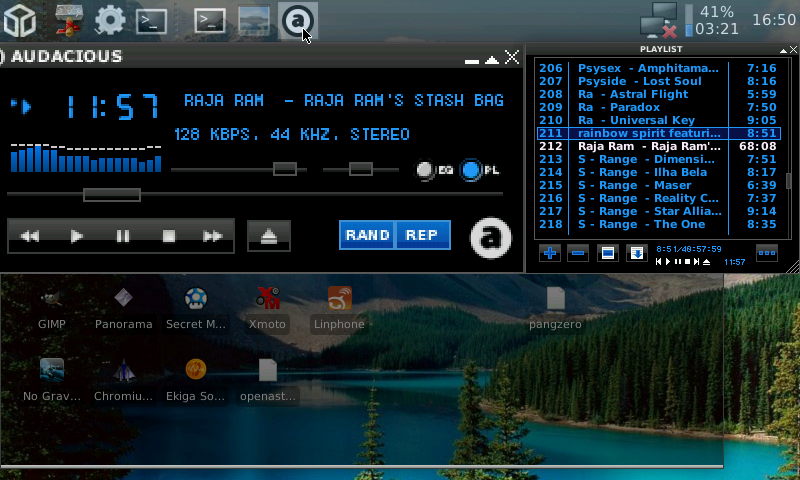
Task: Open the playlist selection button
Action: click(x=607, y=253)
